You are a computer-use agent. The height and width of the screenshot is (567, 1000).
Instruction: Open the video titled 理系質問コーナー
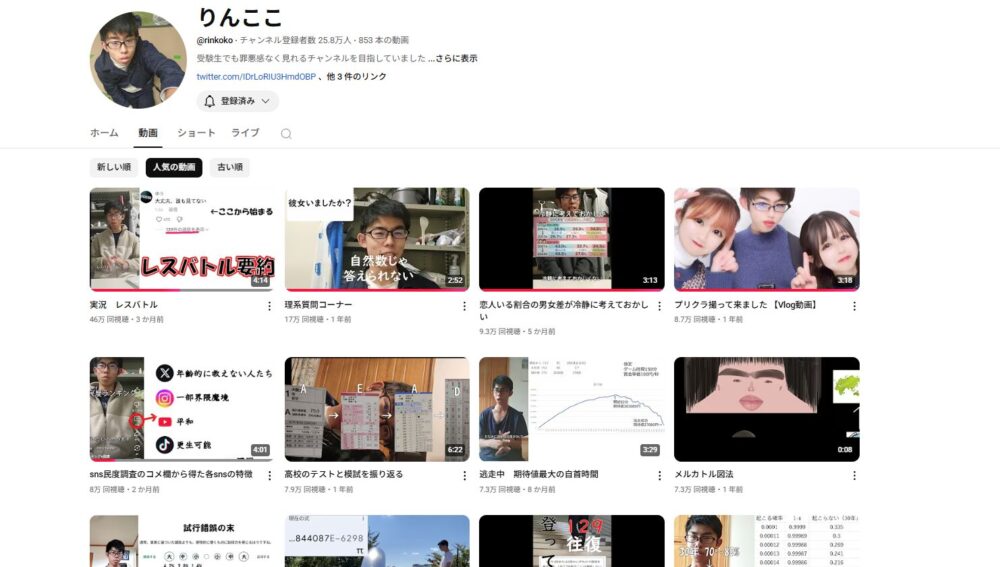click(x=318, y=305)
